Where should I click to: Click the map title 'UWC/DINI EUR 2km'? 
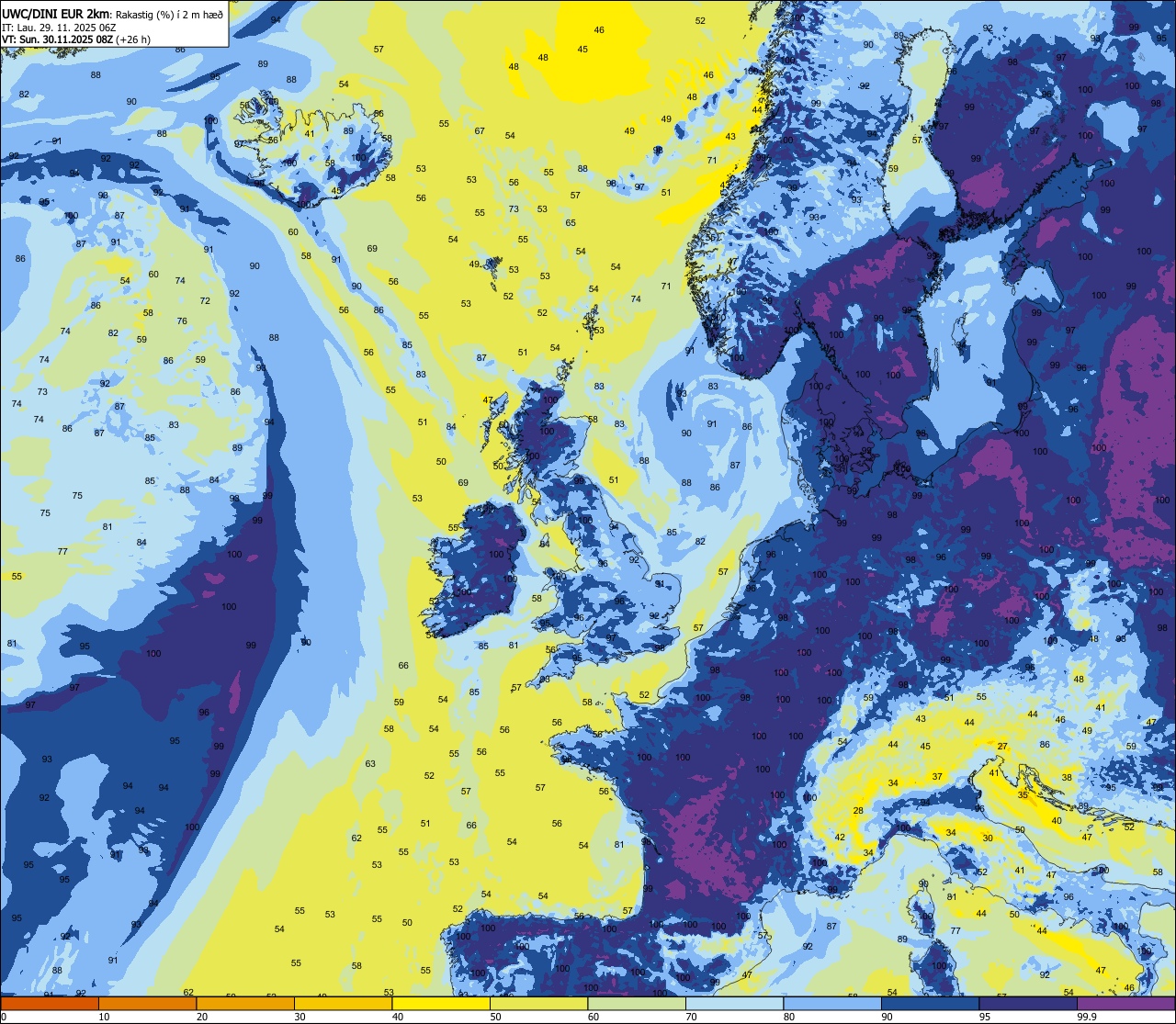[56, 13]
